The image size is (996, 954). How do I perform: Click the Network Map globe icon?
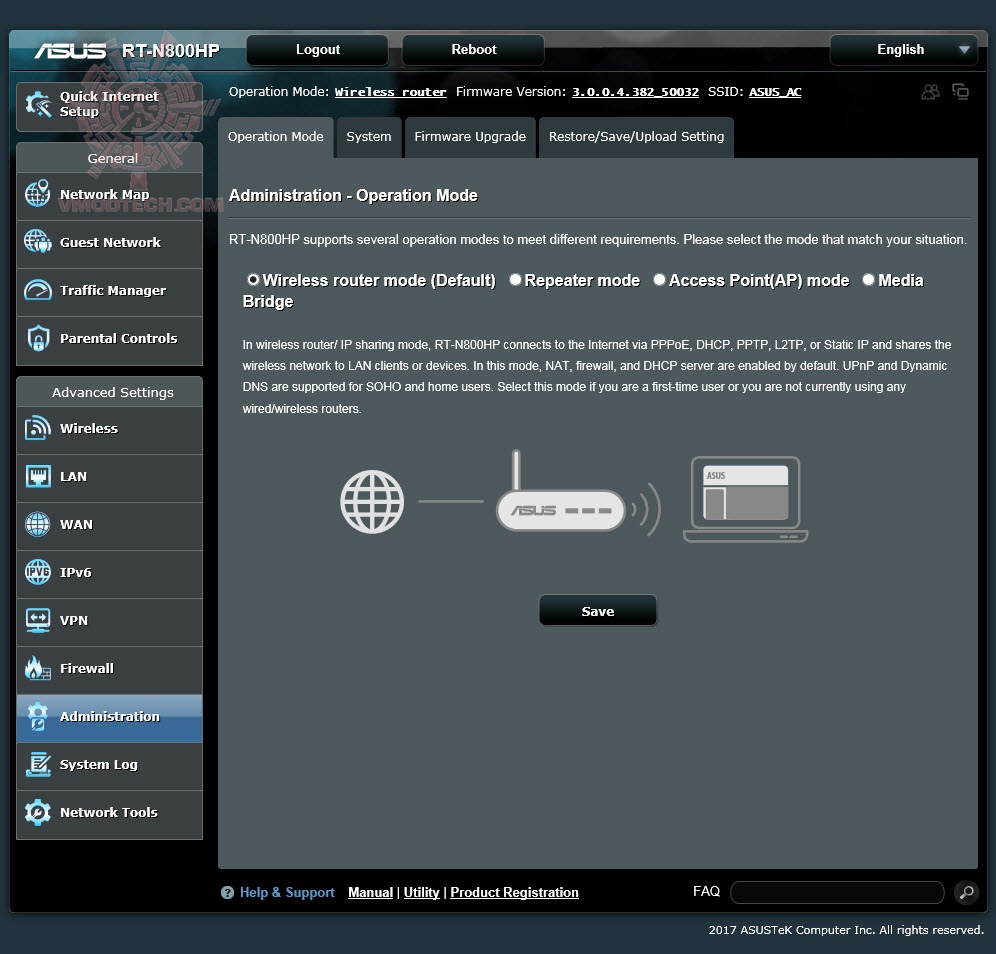37,194
